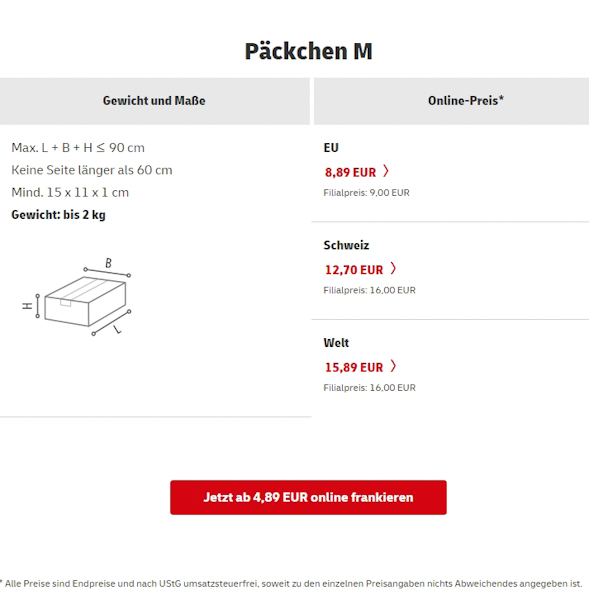Click the 8,89 EUR price link for EU
Image resolution: width=589 pixels, height=600 pixels.
point(350,172)
